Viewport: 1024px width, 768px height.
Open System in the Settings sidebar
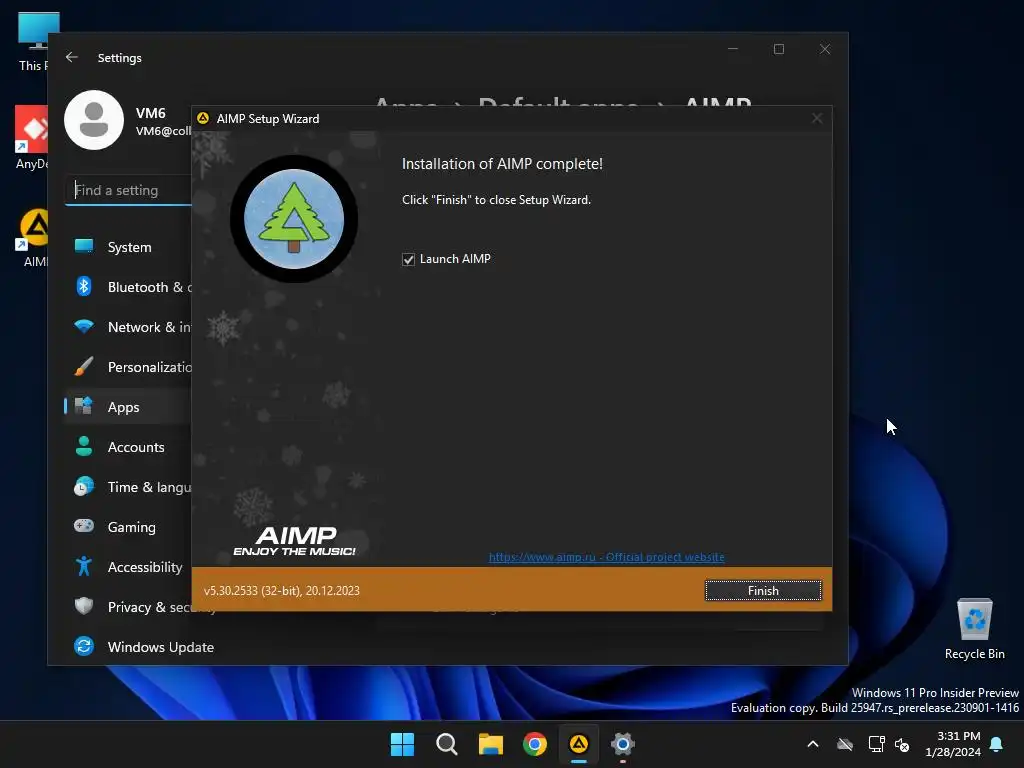[x=129, y=247]
